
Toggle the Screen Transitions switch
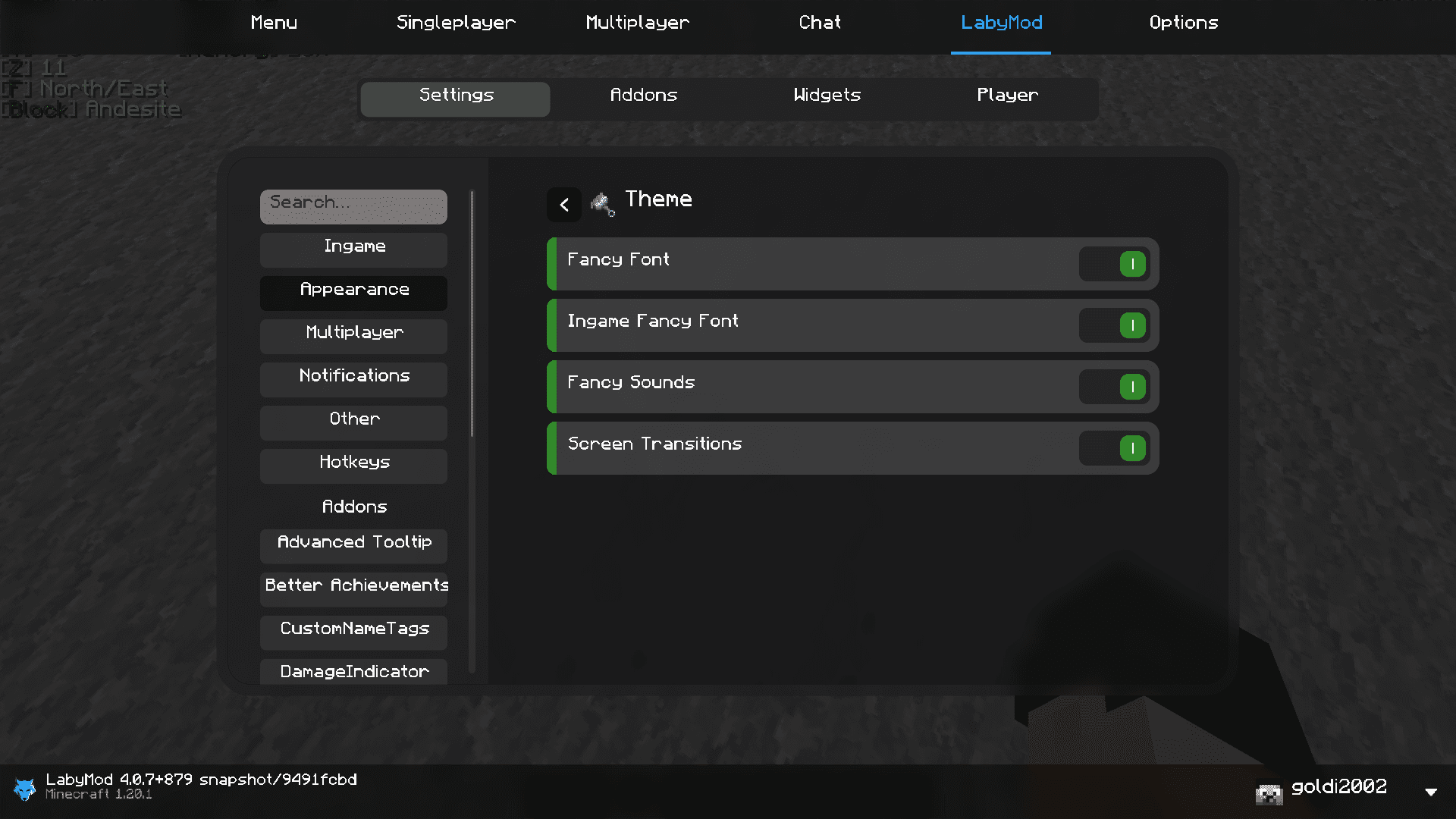tap(1115, 448)
